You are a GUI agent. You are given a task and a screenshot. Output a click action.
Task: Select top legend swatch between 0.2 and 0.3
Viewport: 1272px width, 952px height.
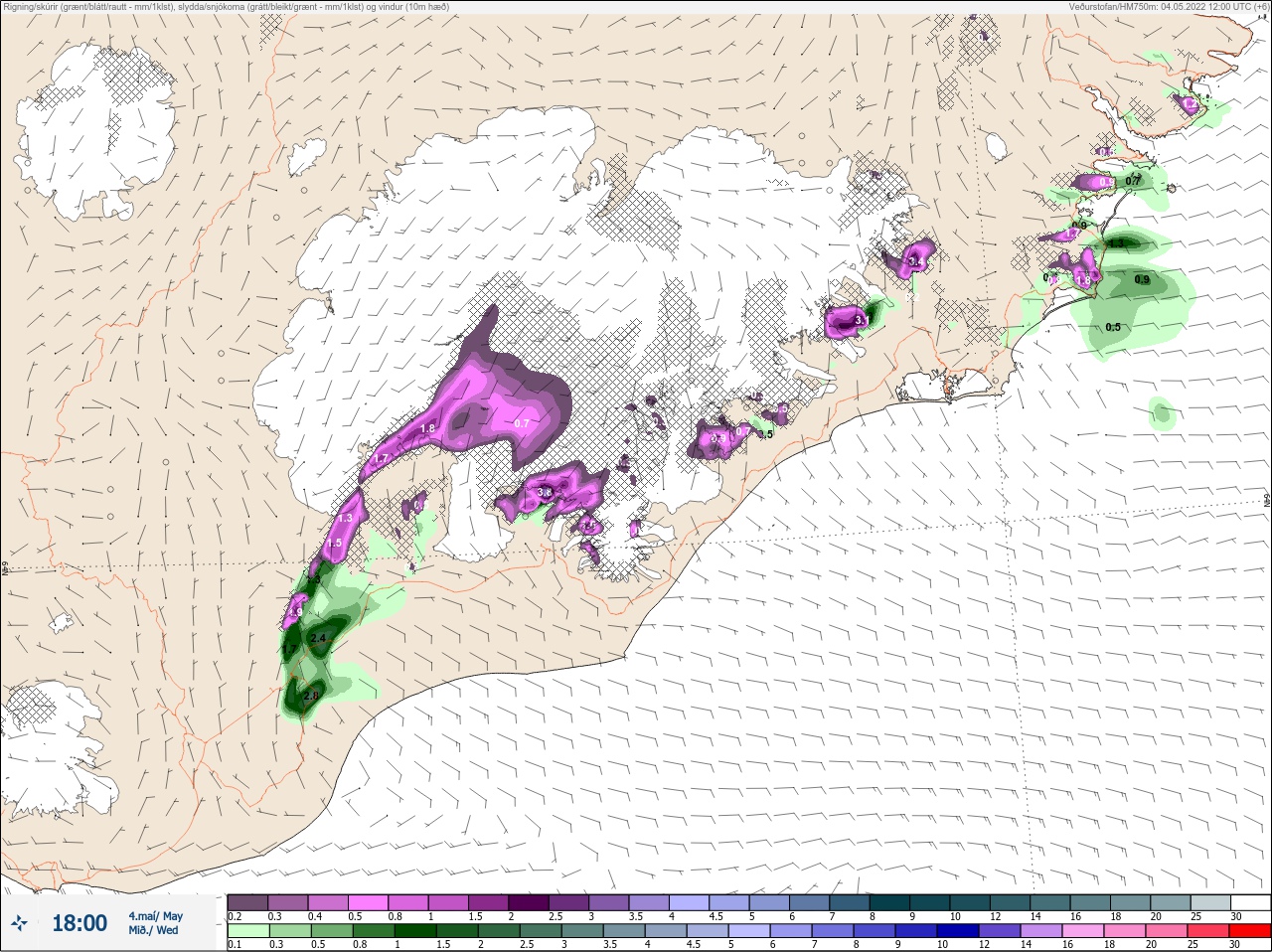coord(247,902)
